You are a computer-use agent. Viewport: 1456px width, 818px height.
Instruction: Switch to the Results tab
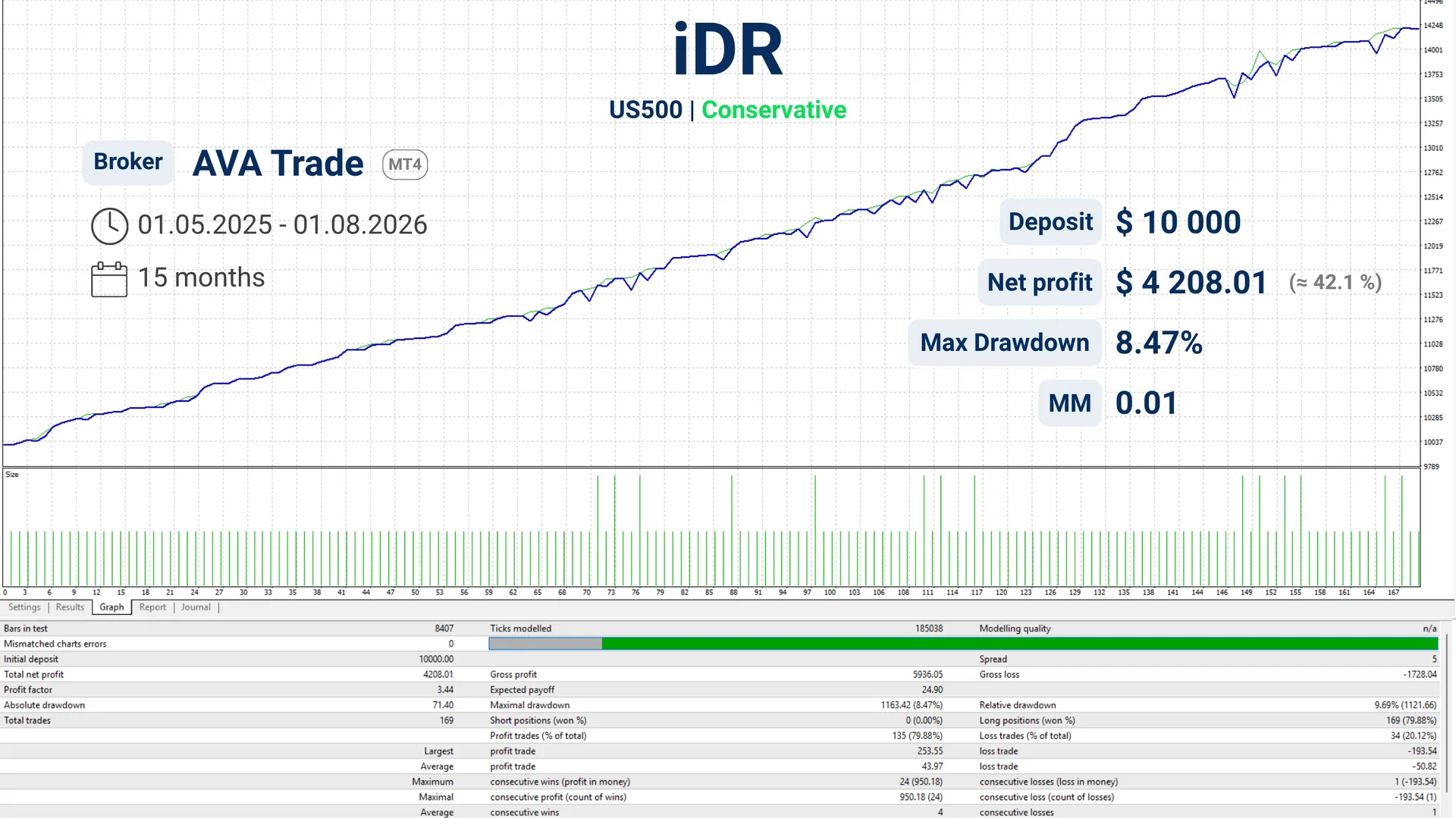click(70, 607)
